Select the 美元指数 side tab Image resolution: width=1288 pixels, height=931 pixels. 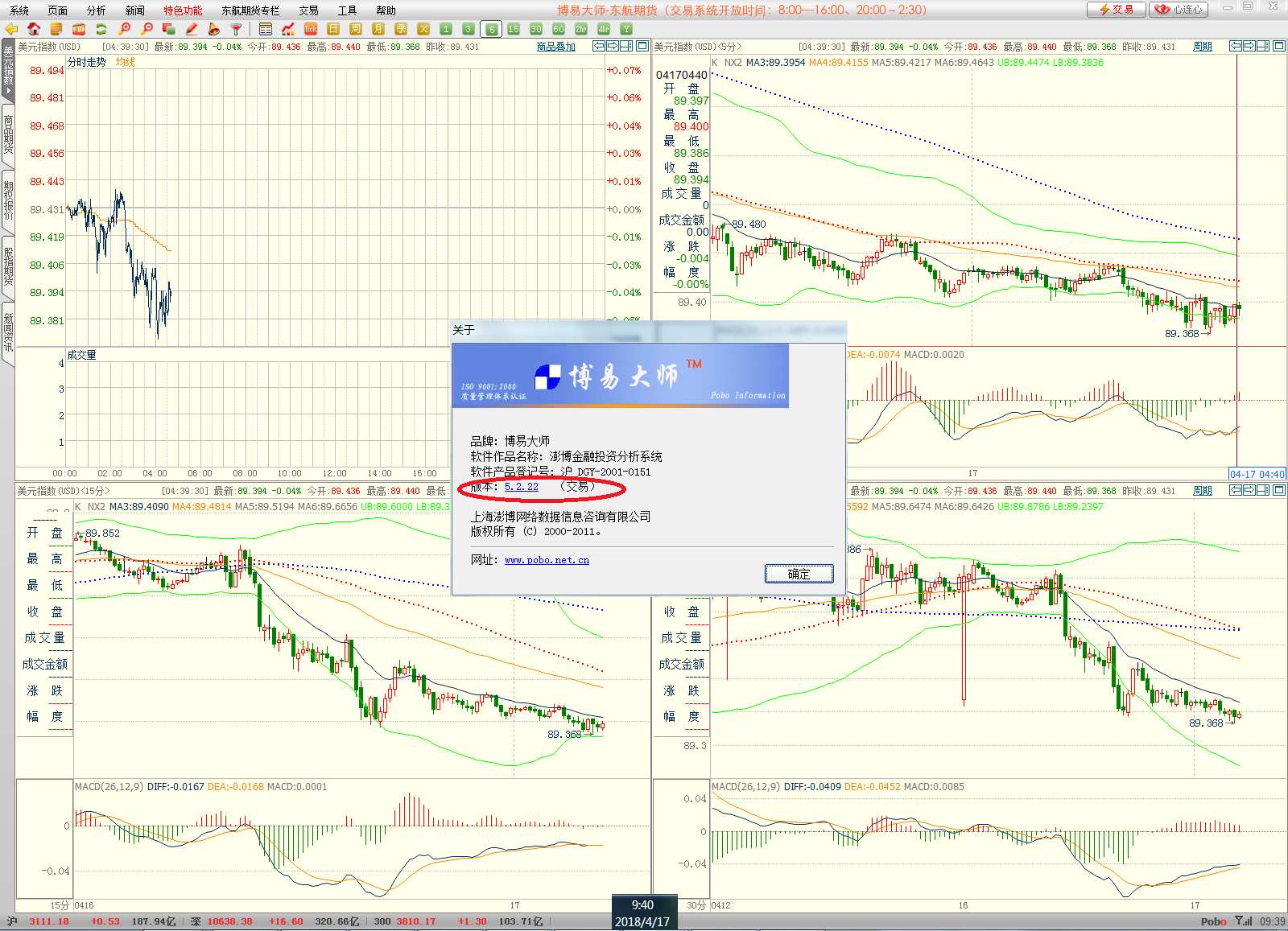8,71
